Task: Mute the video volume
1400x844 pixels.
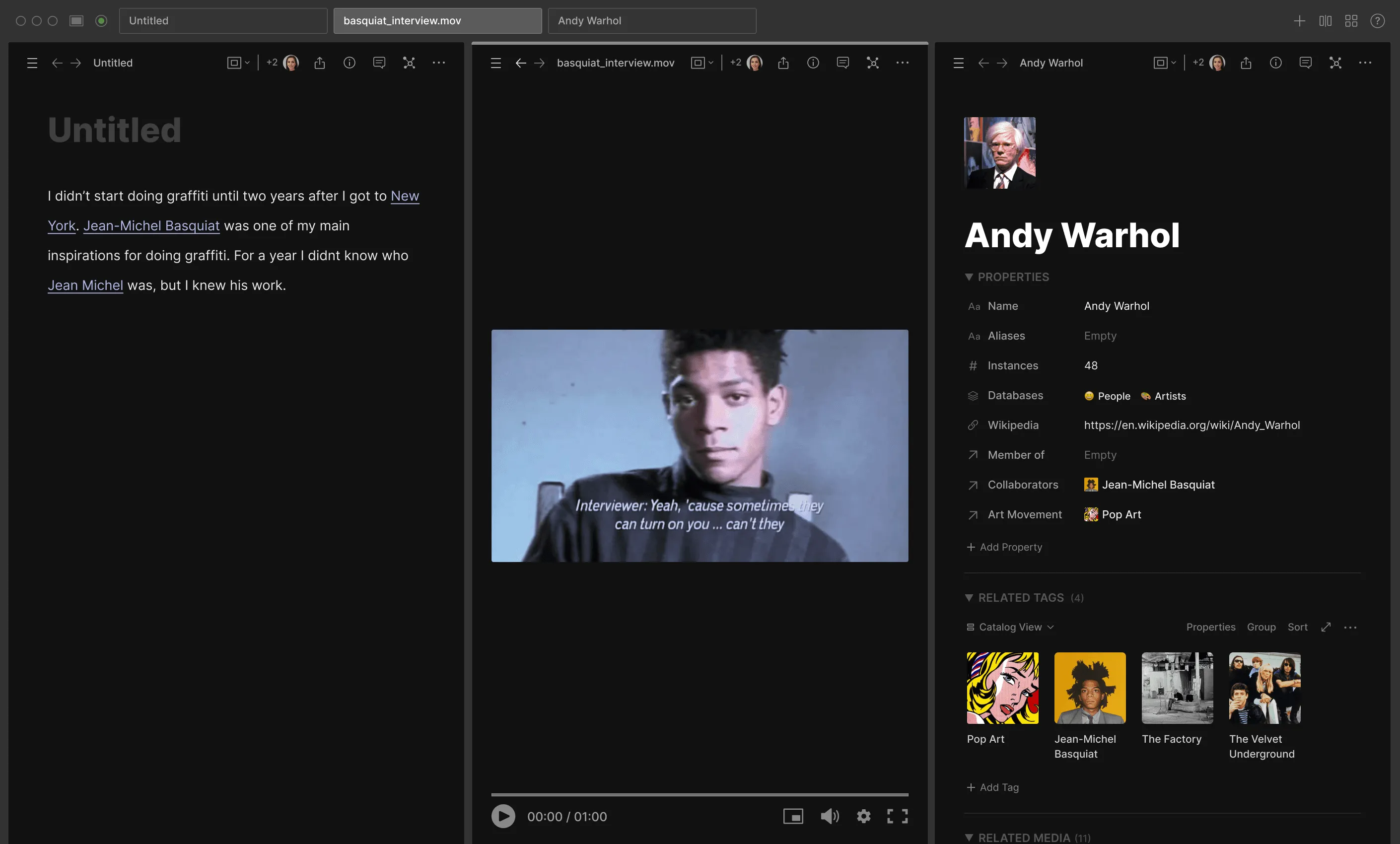Action: (x=830, y=816)
